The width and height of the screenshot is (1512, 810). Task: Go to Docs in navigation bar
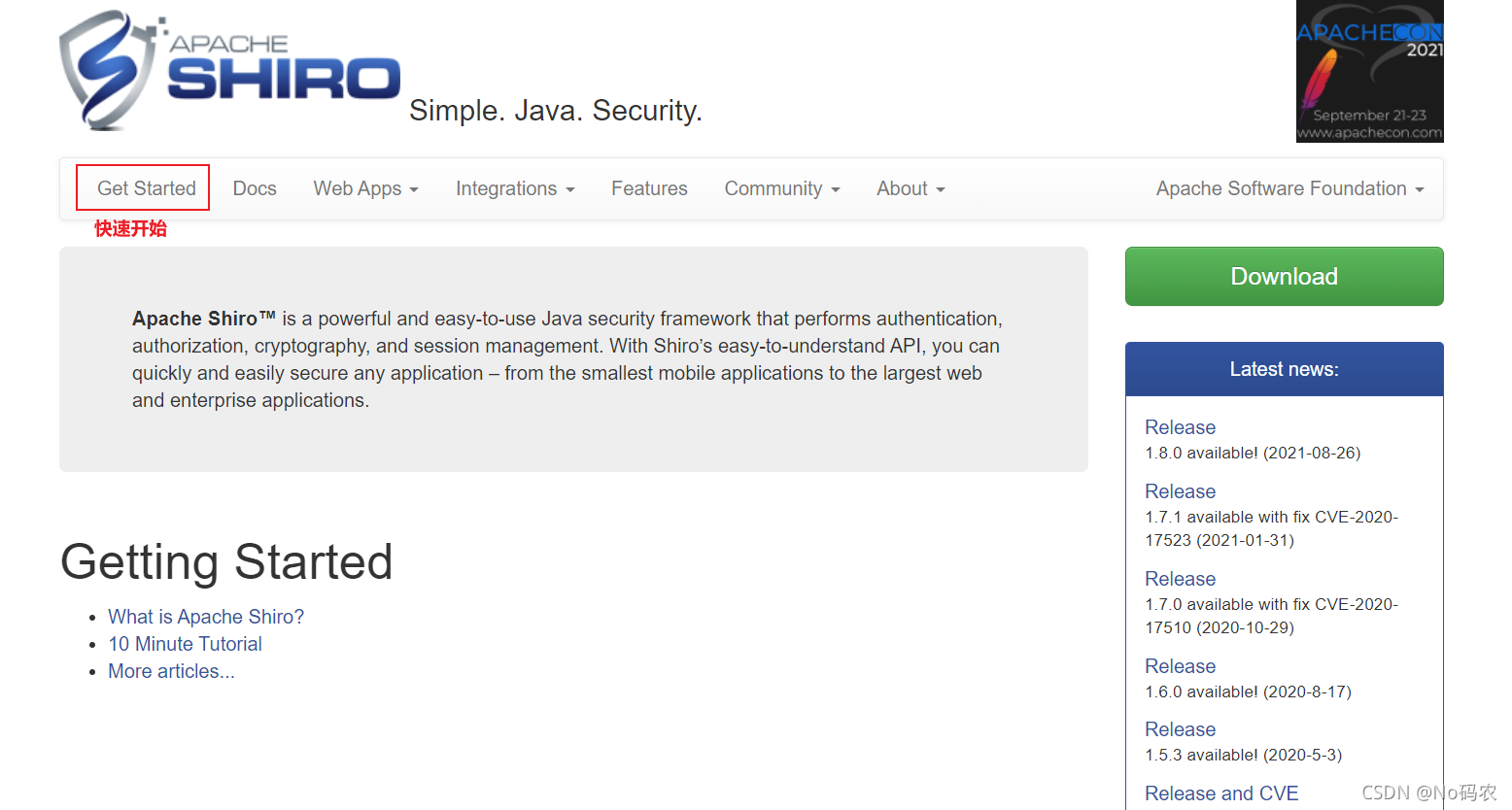tap(255, 188)
